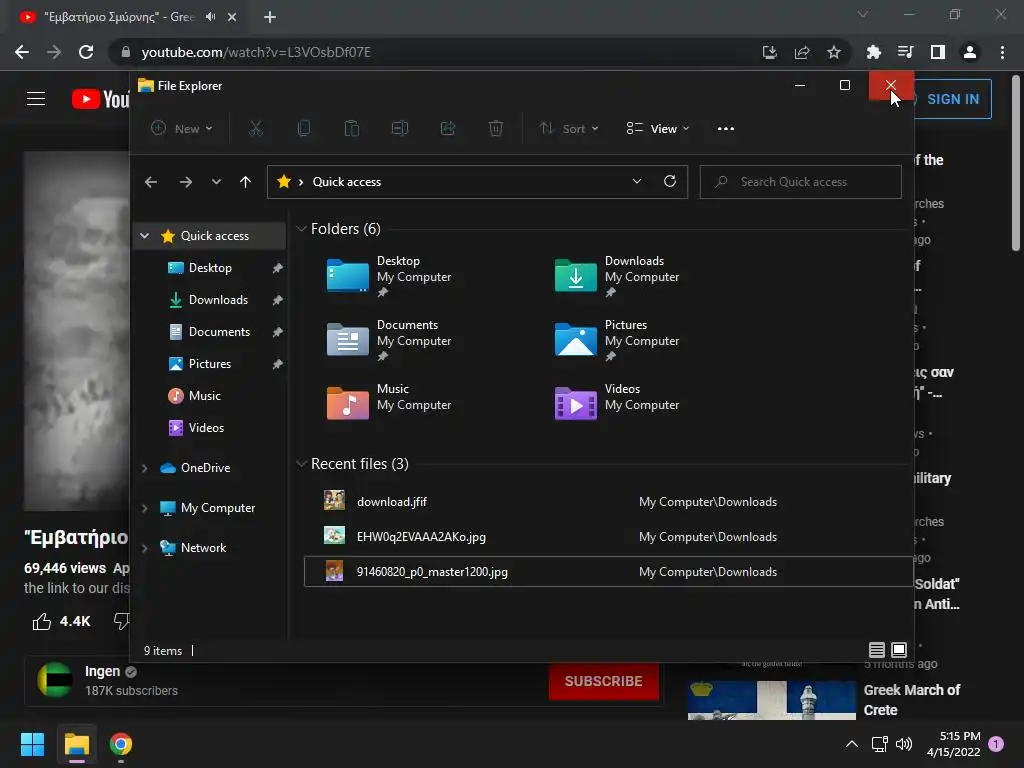Open the Ingen channel link
Screen dimensions: 1024x768
(103, 671)
